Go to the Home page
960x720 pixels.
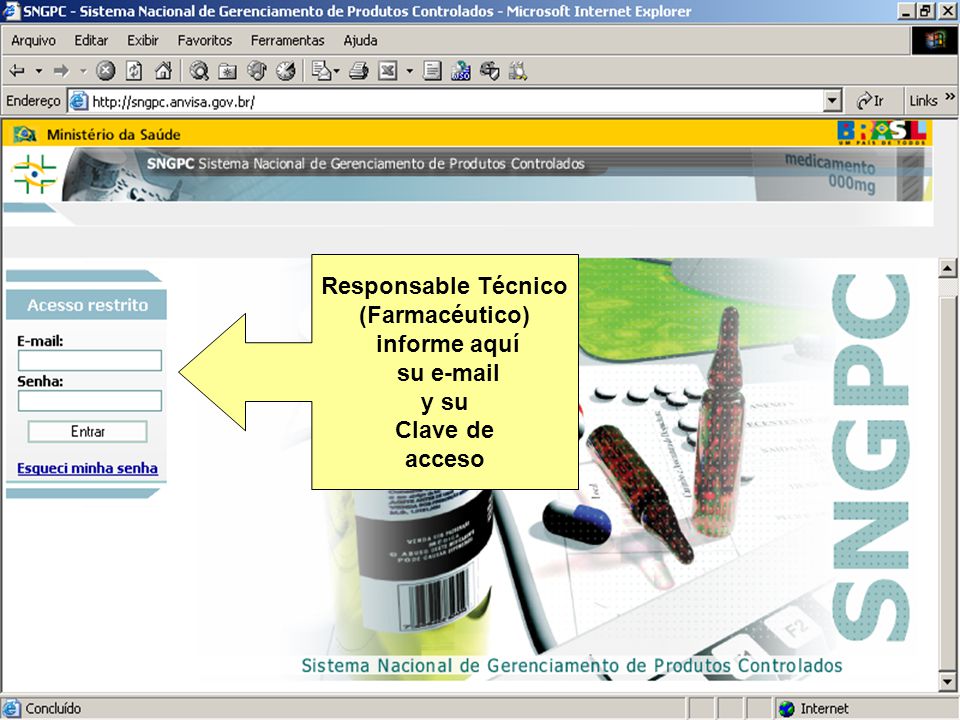tap(163, 71)
